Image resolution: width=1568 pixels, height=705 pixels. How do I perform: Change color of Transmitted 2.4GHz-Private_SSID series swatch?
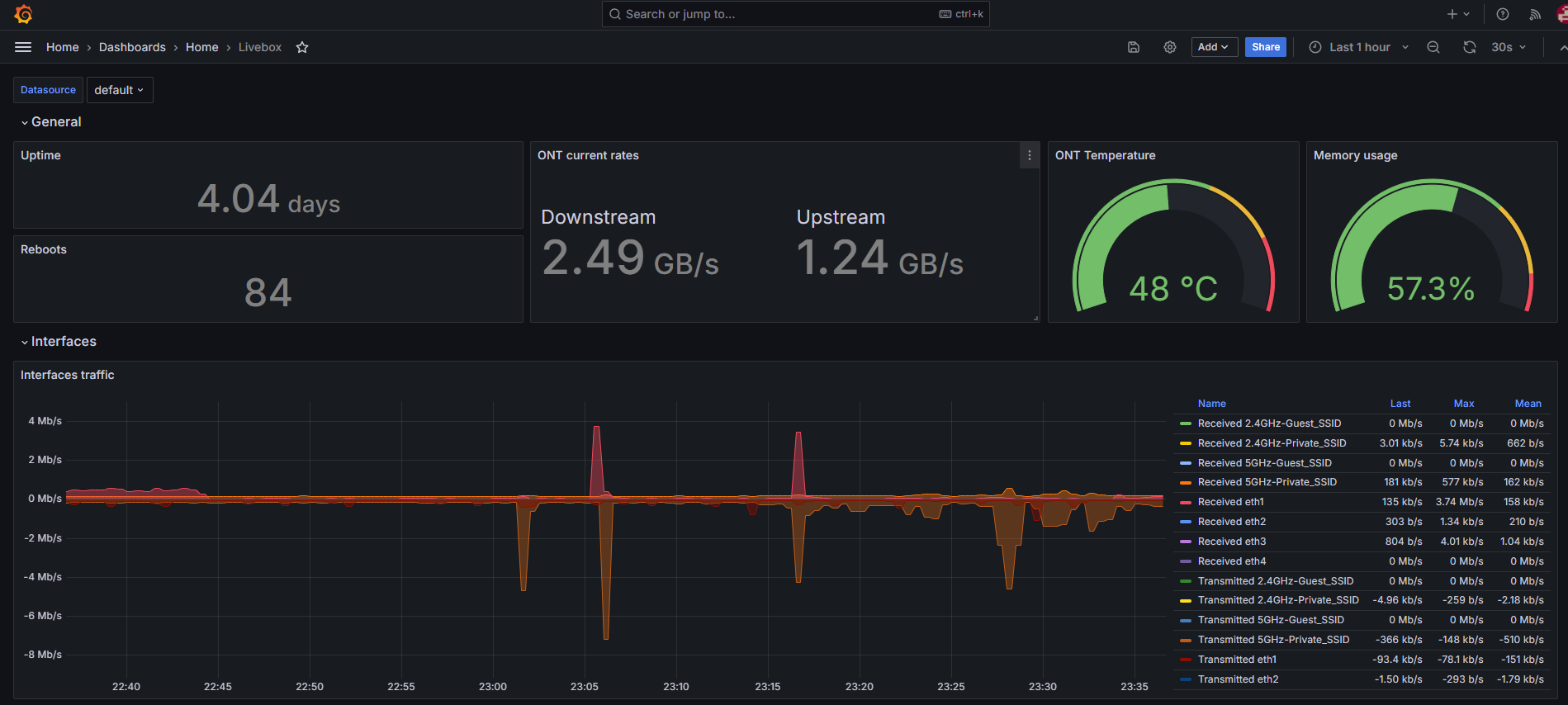coord(1186,601)
